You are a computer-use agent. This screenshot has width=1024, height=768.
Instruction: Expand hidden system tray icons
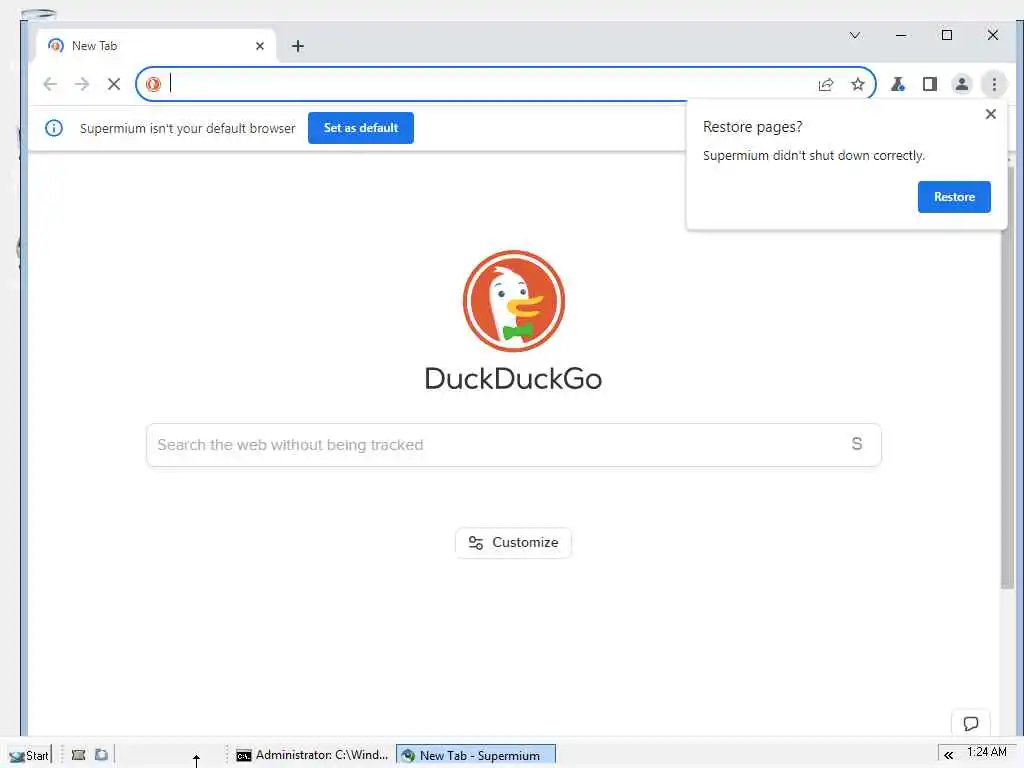click(x=948, y=756)
